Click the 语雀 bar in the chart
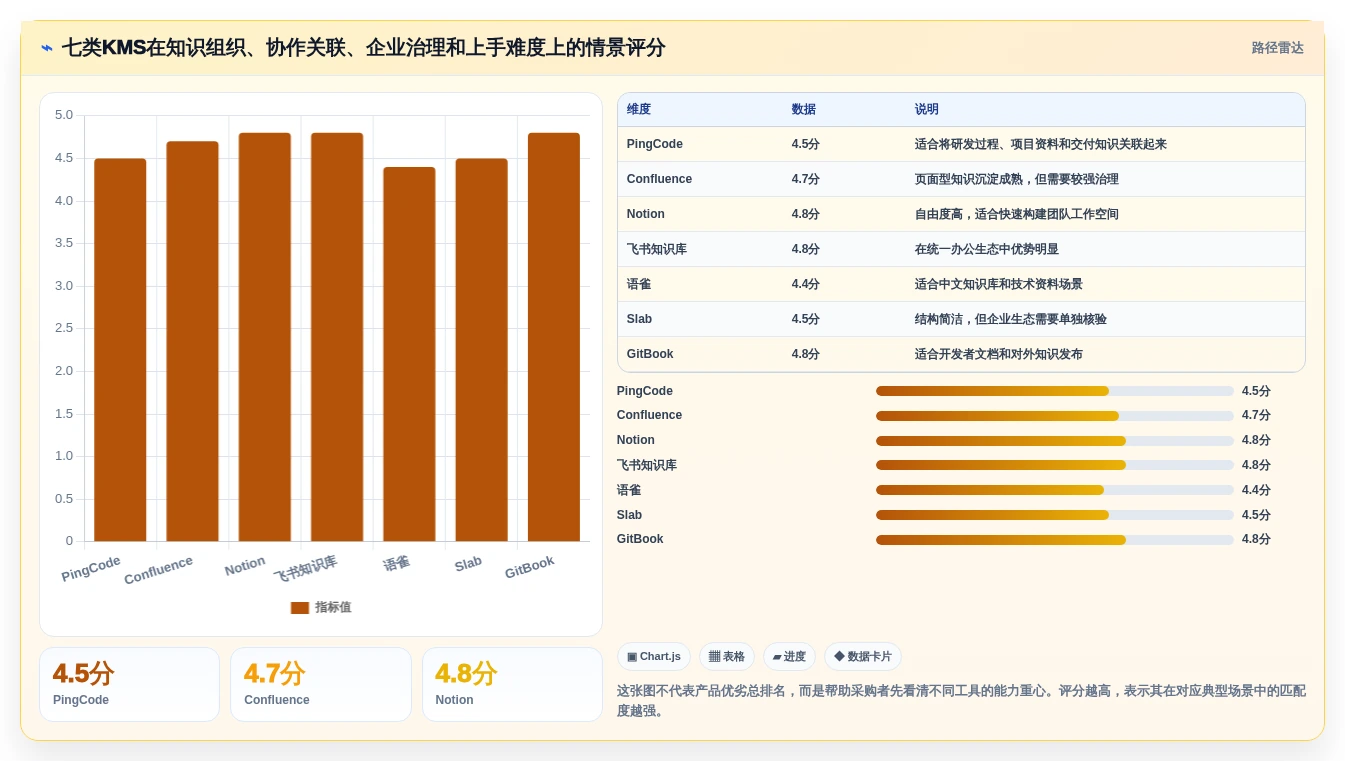The image size is (1345, 761). pyautogui.click(x=409, y=354)
